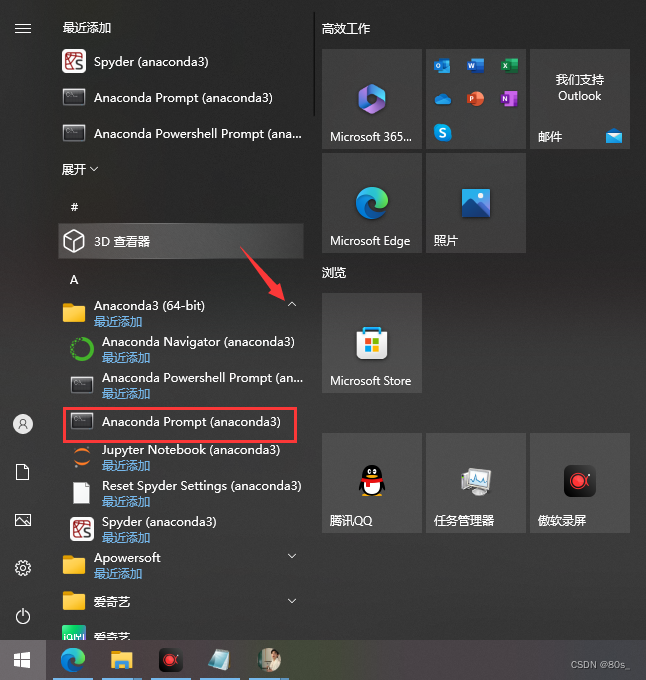Open the Microsoft Edge tile
Viewport: 646px width, 680px height.
click(x=372, y=203)
